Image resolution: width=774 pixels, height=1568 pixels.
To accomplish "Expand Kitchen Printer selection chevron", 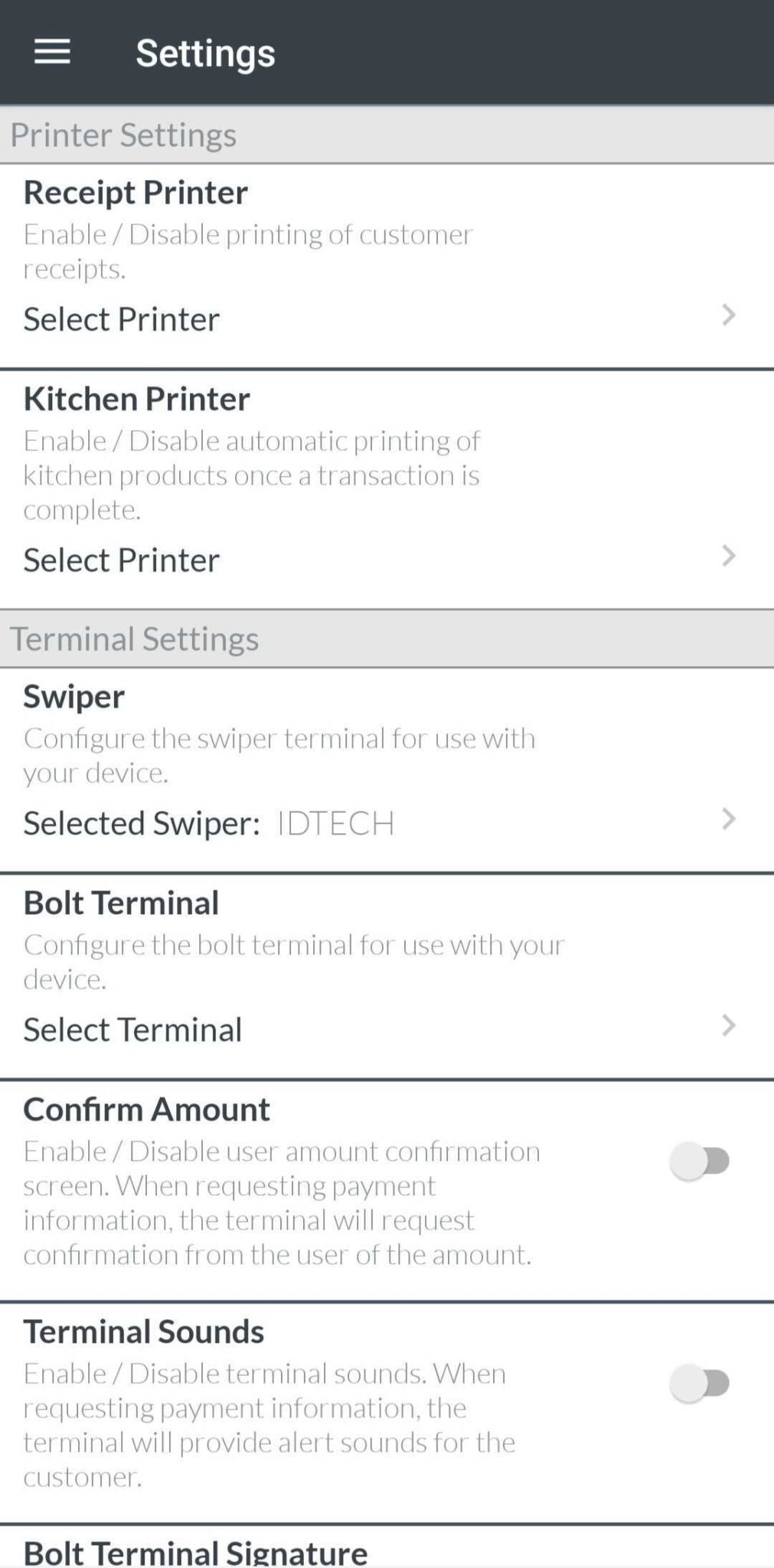I will [728, 557].
